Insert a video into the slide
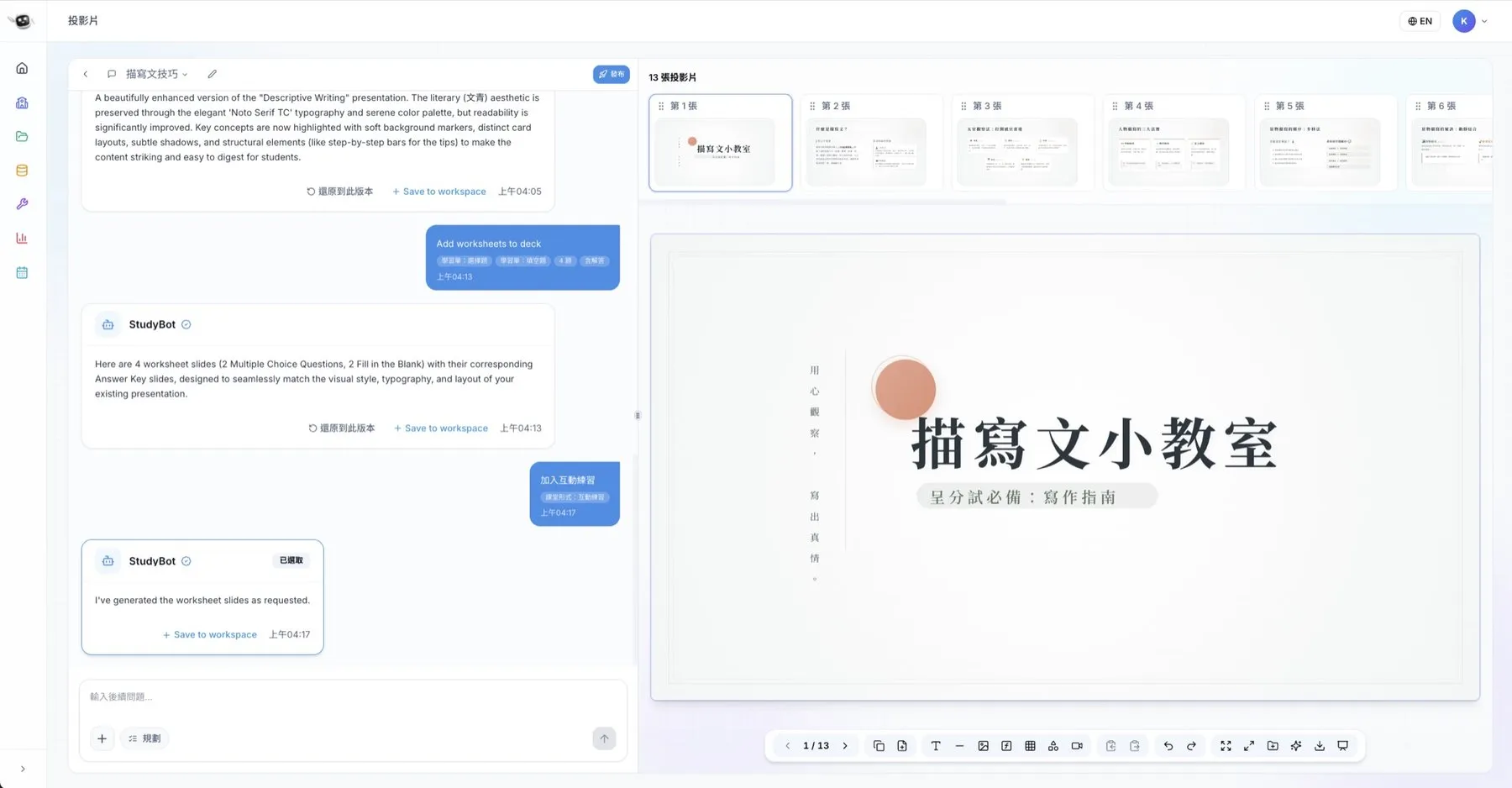 [x=1077, y=746]
